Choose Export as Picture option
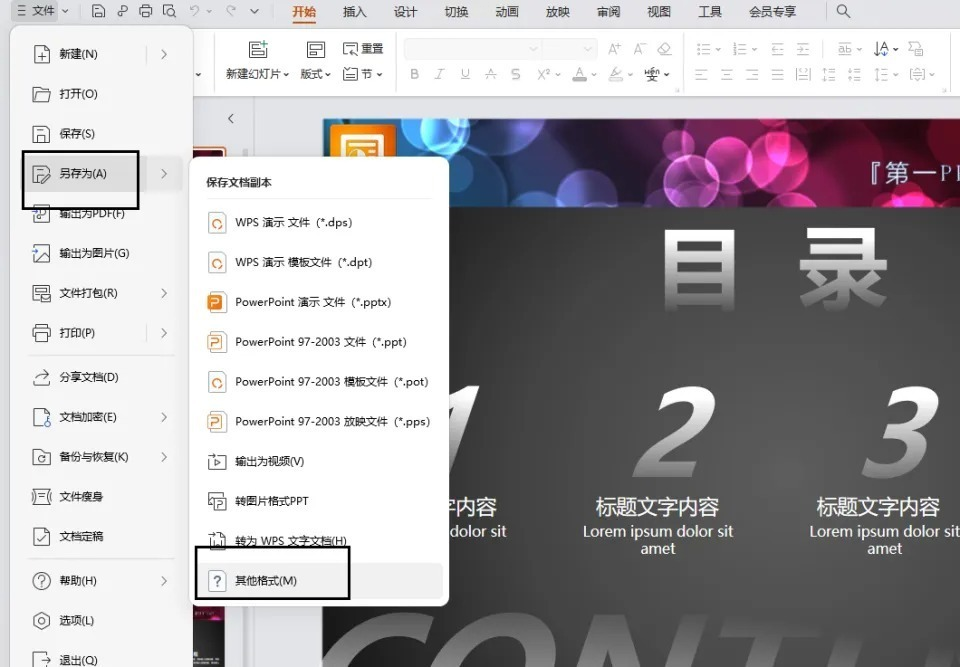Viewport: 960px width, 667px height. (93, 253)
